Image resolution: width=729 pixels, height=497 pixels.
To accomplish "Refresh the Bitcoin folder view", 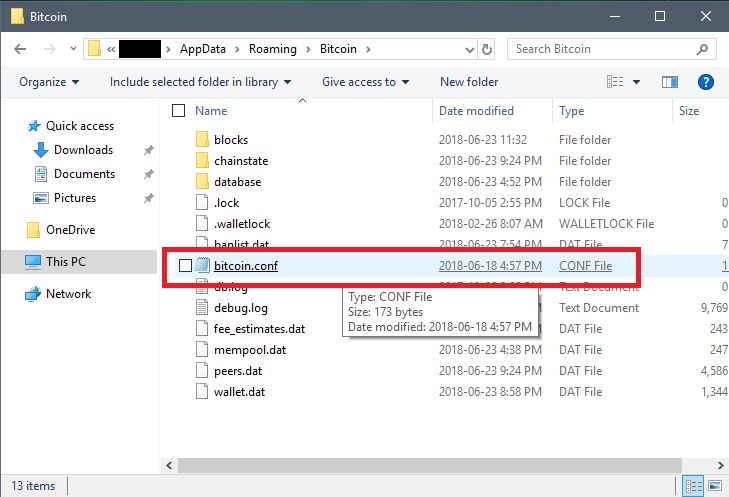I will click(486, 49).
